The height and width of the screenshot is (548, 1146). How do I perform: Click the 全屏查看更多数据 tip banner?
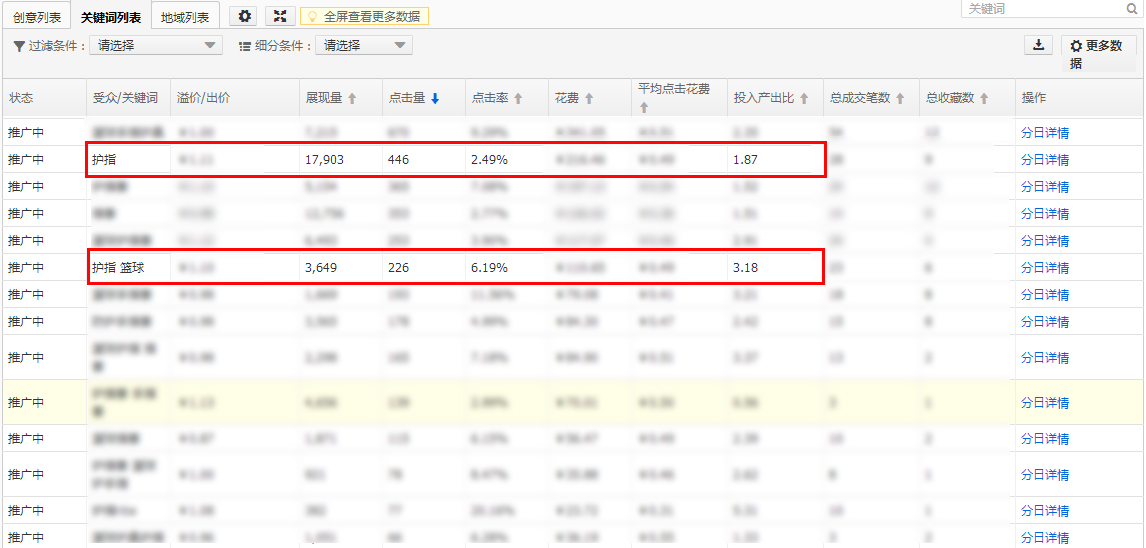(364, 16)
